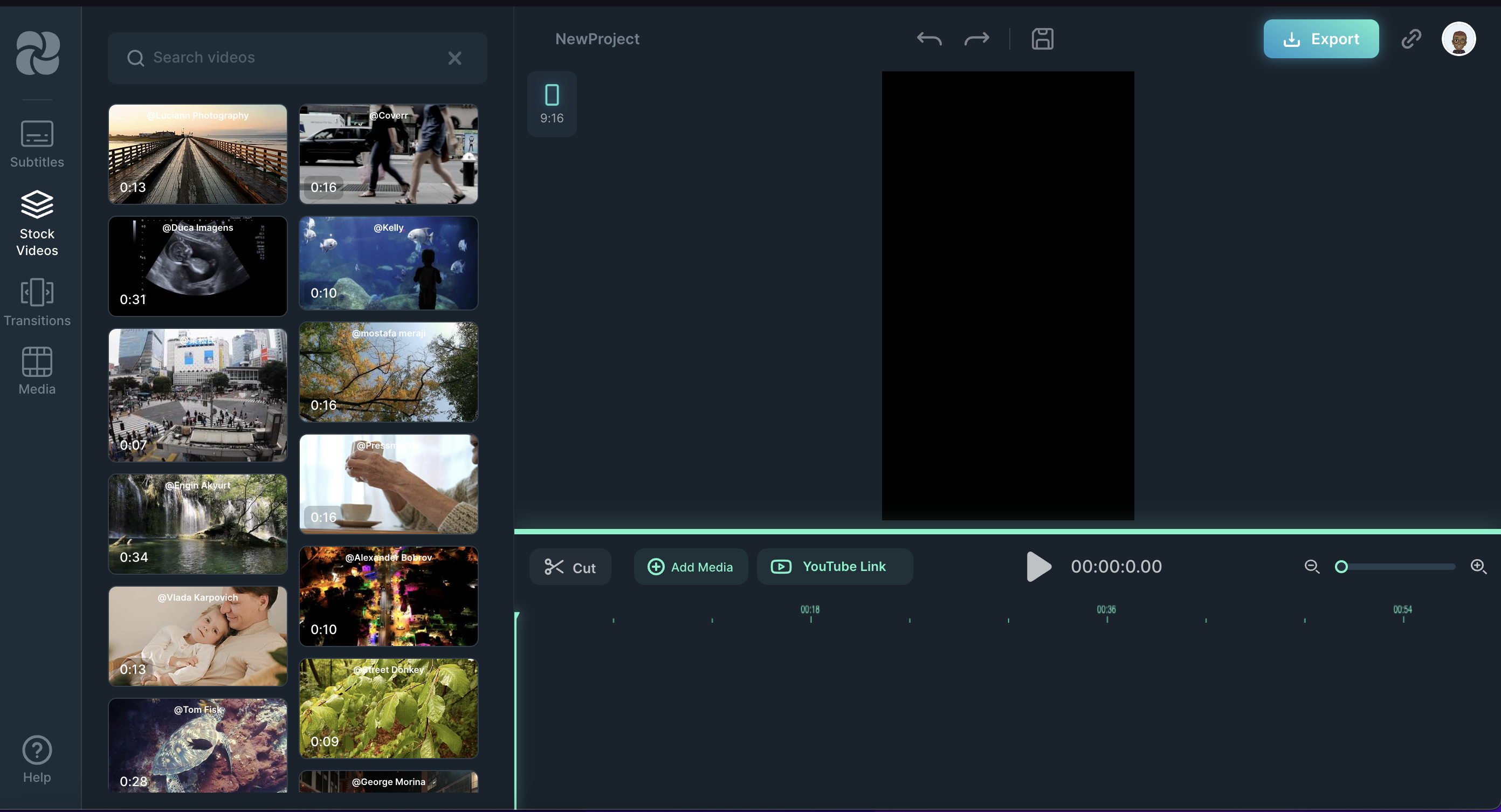The height and width of the screenshot is (812, 1501).
Task: Clear the video search field
Action: pyautogui.click(x=455, y=58)
